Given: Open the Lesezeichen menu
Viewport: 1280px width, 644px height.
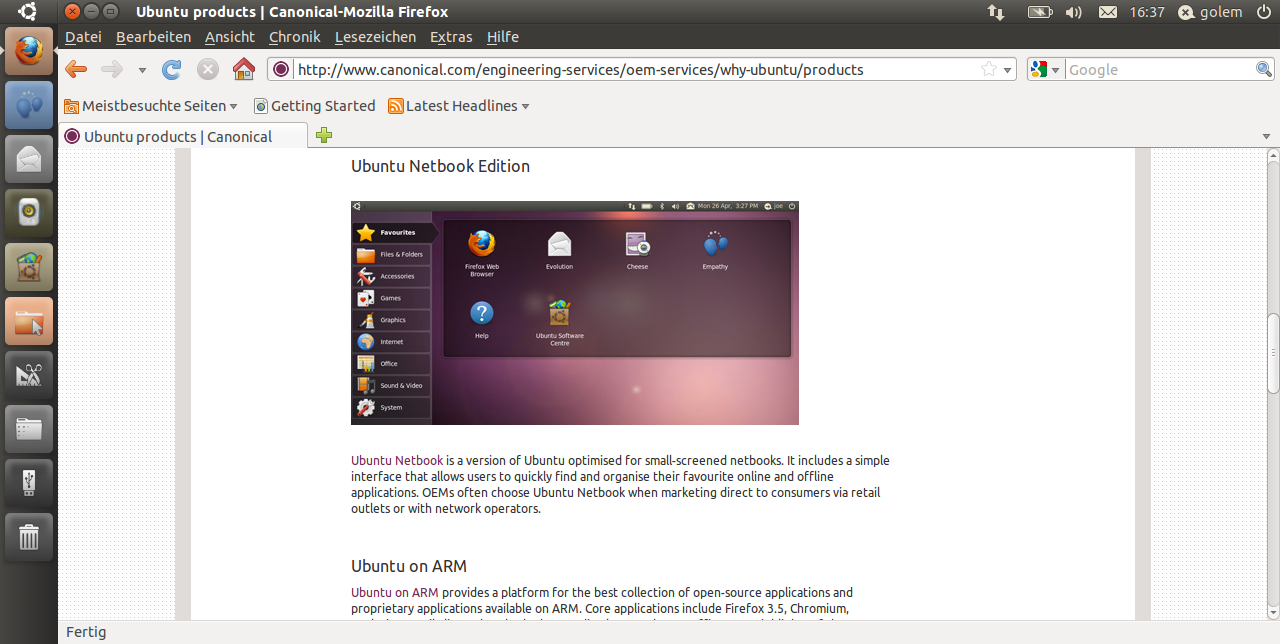Looking at the screenshot, I should 375,37.
